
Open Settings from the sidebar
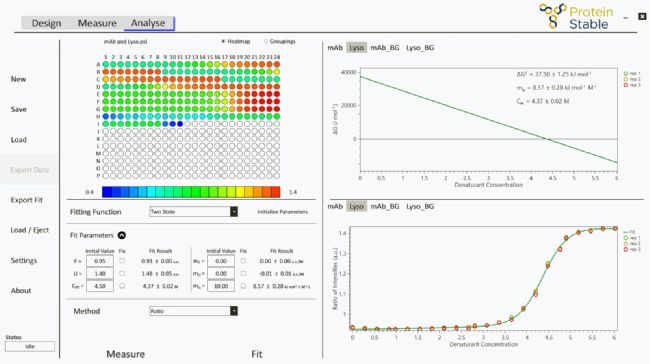pos(24,260)
